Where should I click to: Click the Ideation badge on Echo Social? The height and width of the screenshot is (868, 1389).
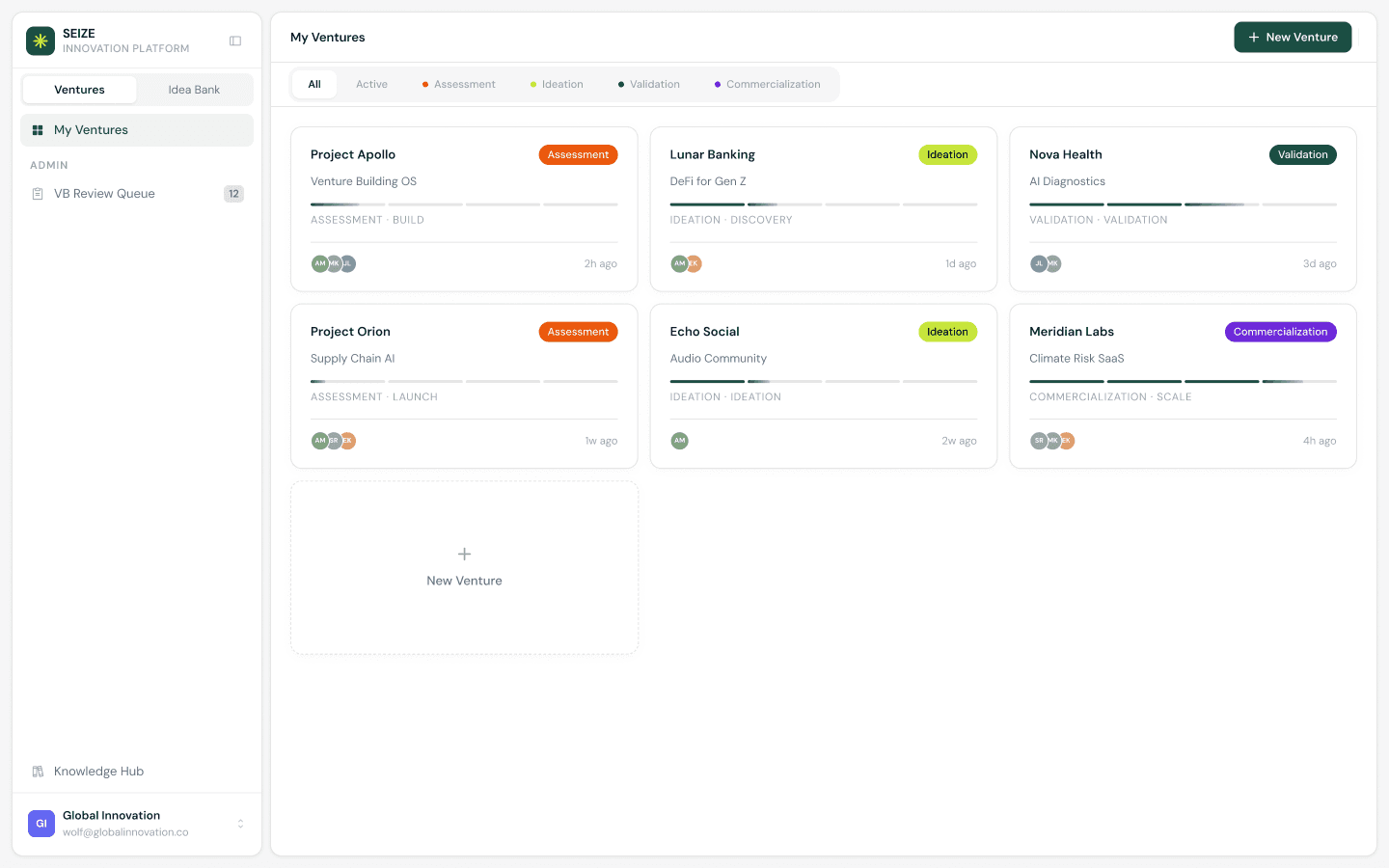[x=947, y=332]
